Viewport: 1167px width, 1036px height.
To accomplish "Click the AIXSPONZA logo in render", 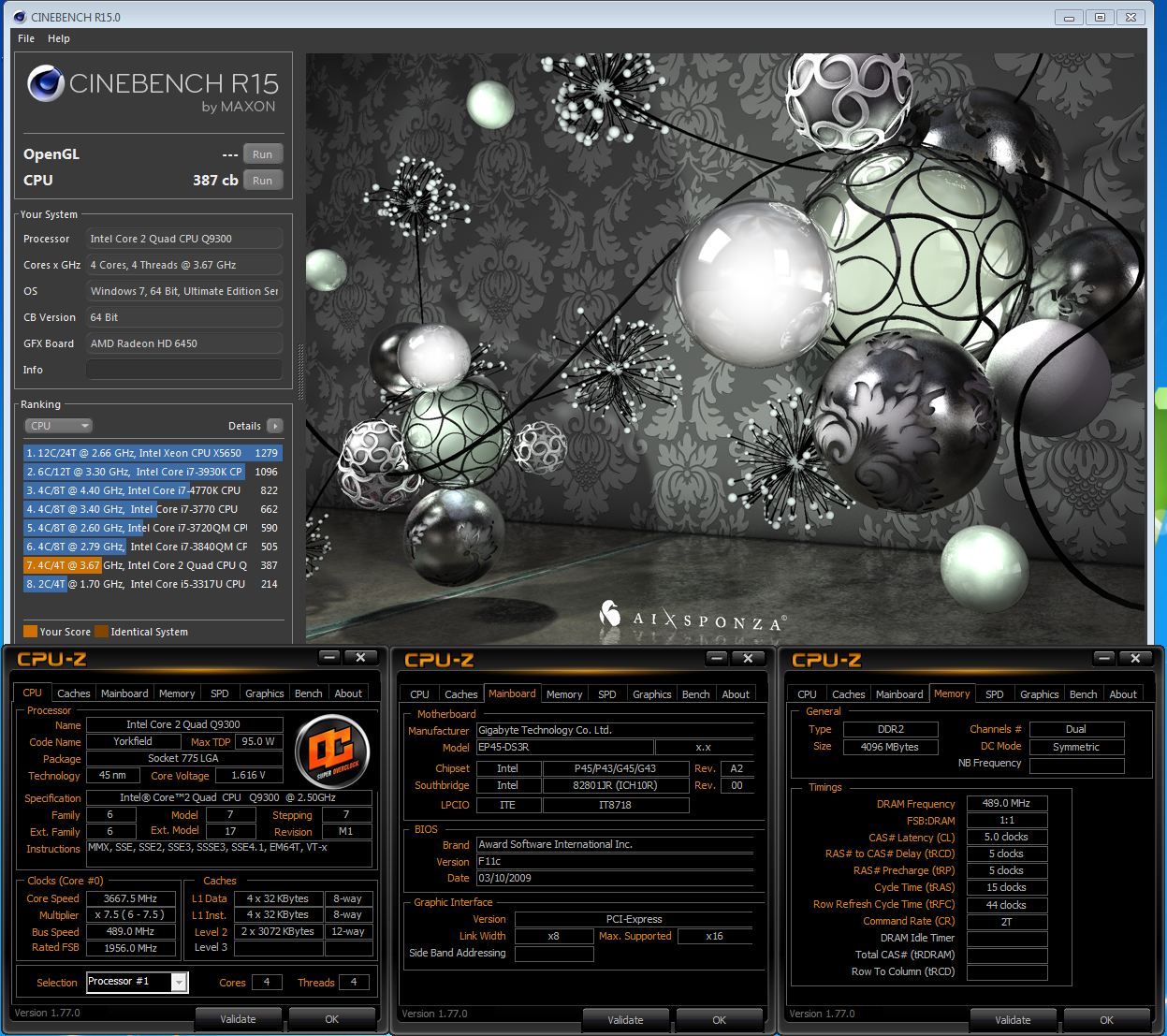I will 693,617.
